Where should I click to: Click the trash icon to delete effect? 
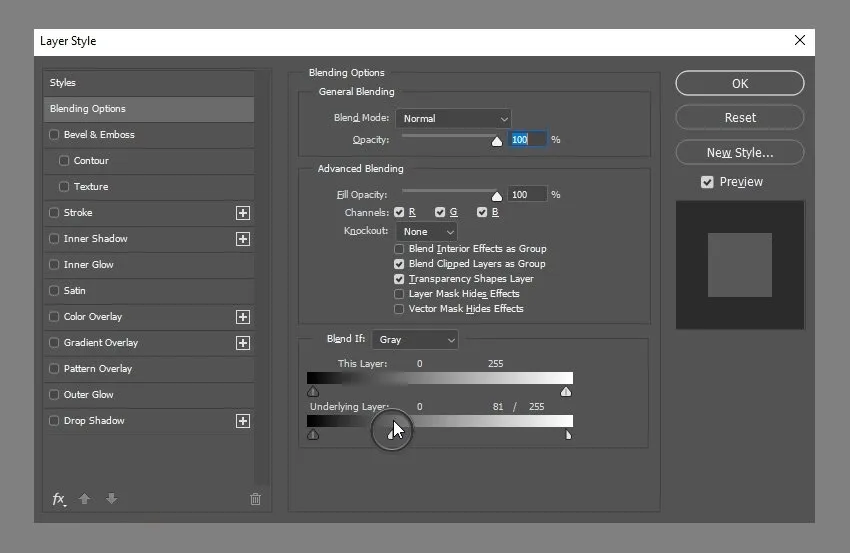[255, 499]
